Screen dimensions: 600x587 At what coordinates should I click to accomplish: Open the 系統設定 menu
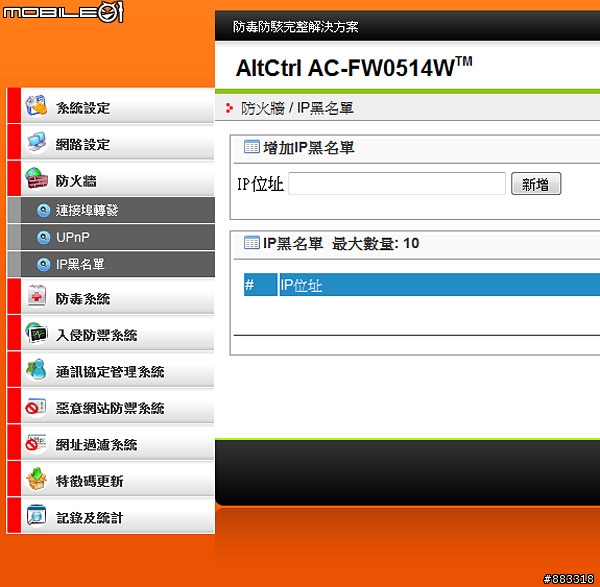(x=111, y=106)
